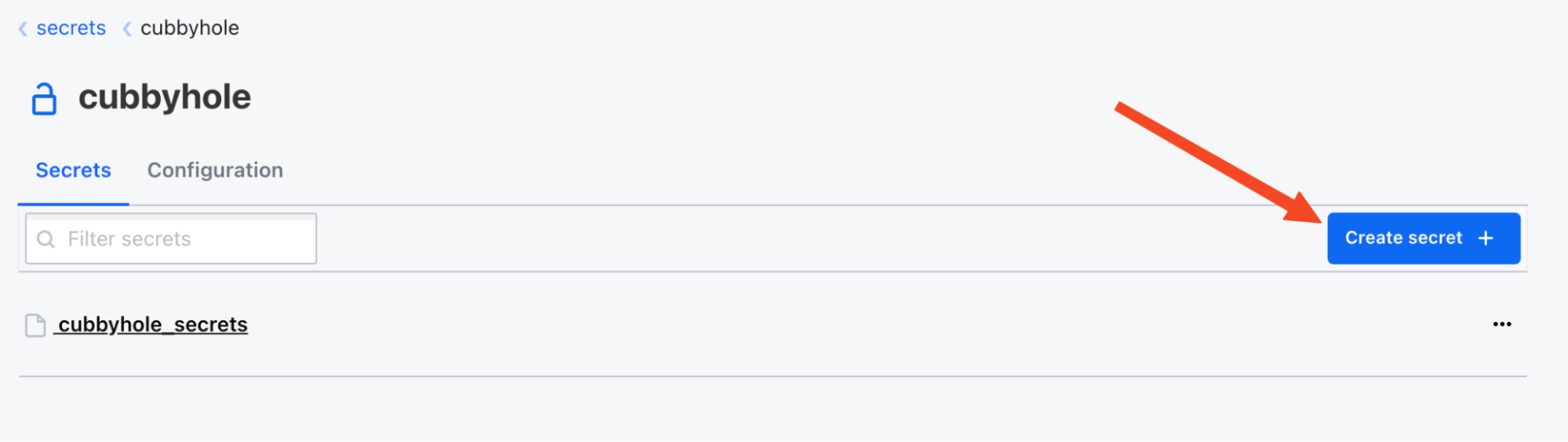Click the "Filter secrets" placeholder text
This screenshot has height=442, width=1568.
(129, 239)
